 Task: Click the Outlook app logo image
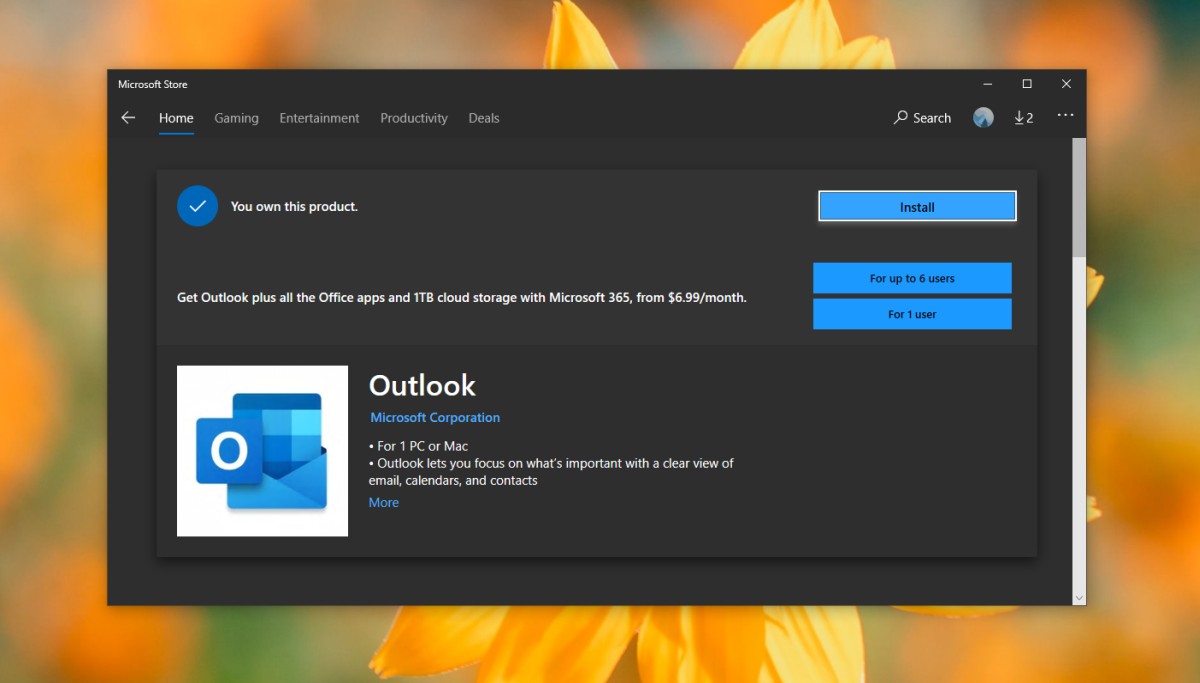pos(262,451)
